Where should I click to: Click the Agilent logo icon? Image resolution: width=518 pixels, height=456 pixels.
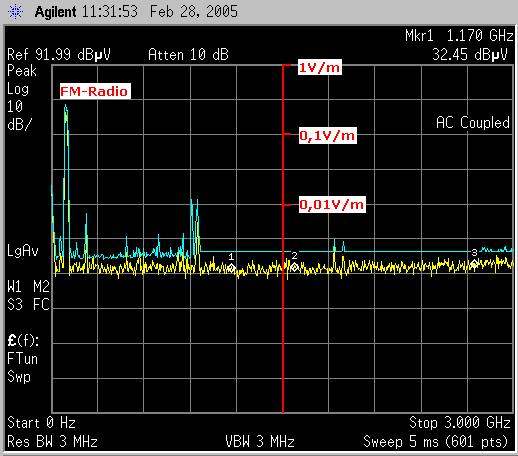(x=15, y=12)
